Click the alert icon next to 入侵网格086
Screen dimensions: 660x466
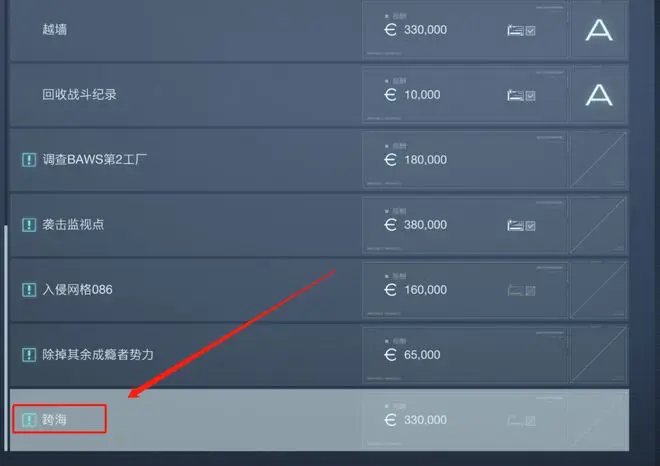point(29,290)
